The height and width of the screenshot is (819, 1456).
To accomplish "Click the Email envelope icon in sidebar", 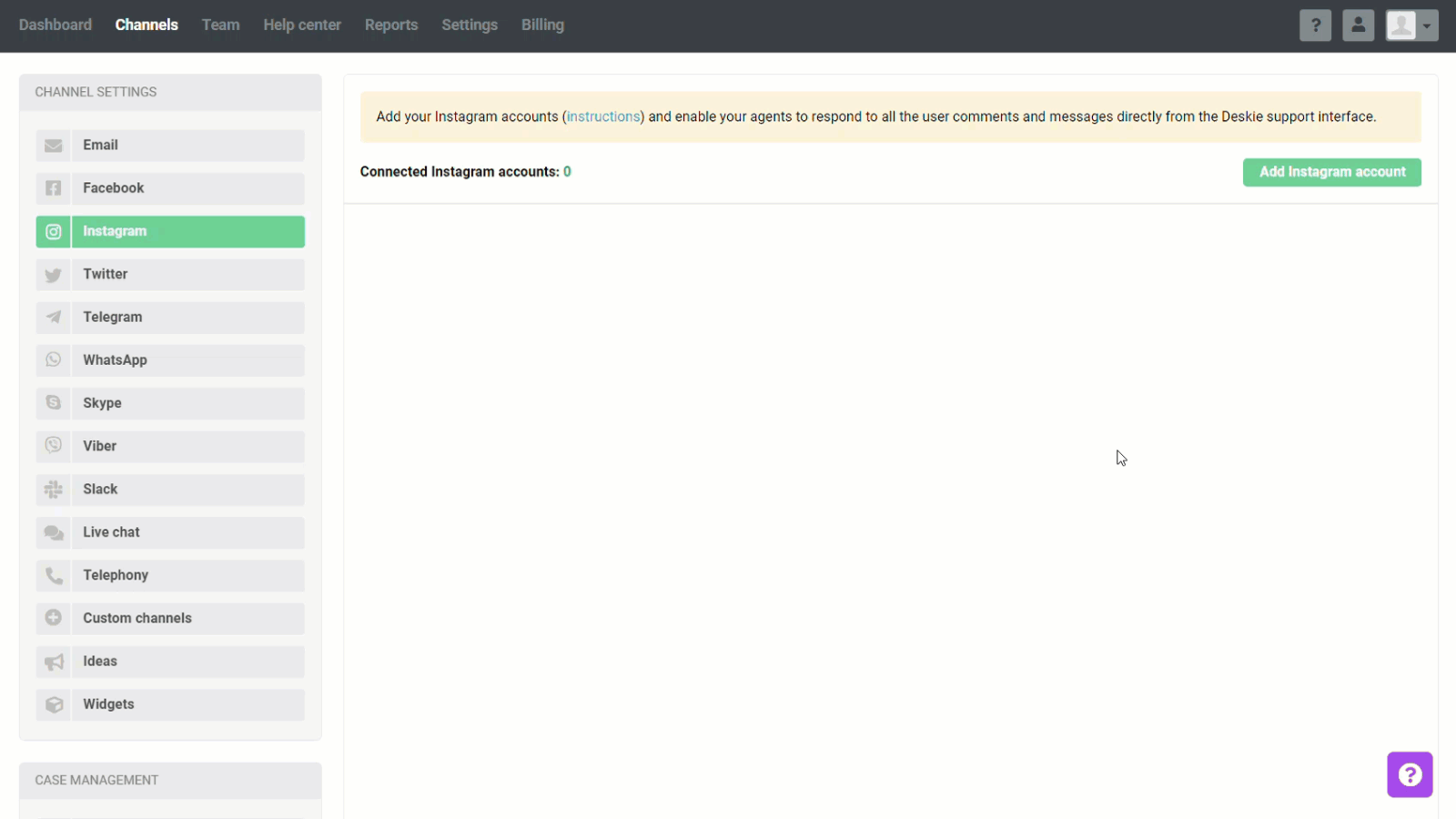I will 54,146.
